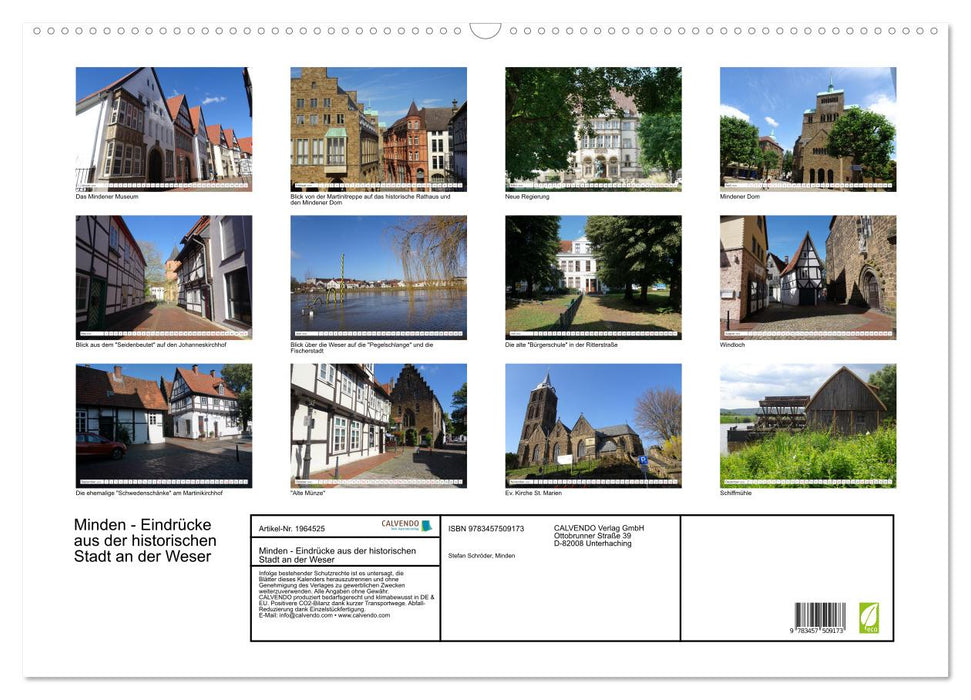Image resolution: width=971 pixels, height=700 pixels.
Task: Select the calendar strip below the Windloch image
Action: 807,333
